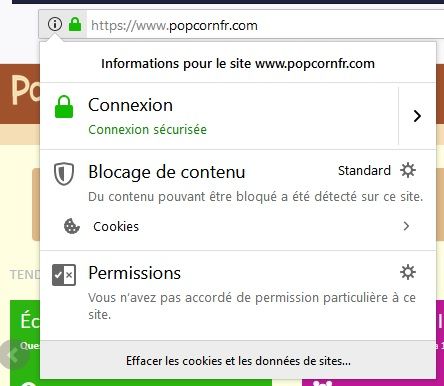This screenshot has width=444, height=386.
Task: Click the Connexion heading
Action: (130, 105)
